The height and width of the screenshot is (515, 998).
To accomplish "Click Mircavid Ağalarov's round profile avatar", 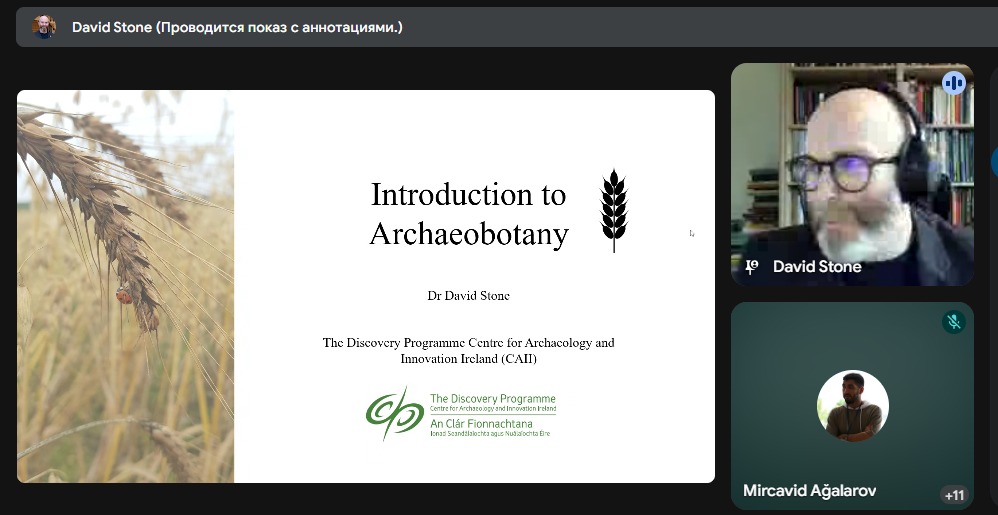I will [x=852, y=406].
